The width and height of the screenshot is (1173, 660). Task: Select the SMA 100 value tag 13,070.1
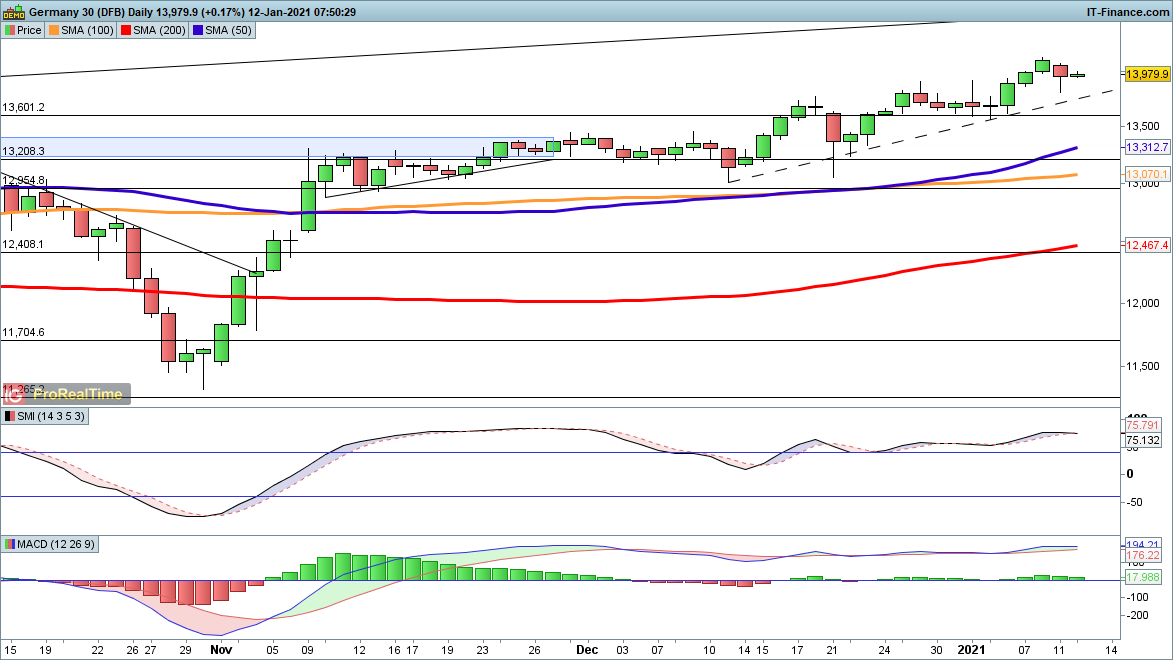(x=1147, y=175)
